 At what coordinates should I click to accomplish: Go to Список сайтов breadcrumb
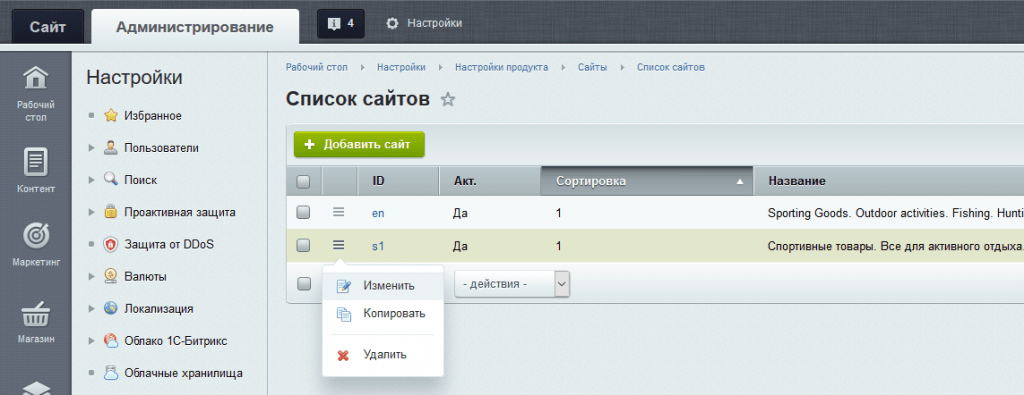671,67
